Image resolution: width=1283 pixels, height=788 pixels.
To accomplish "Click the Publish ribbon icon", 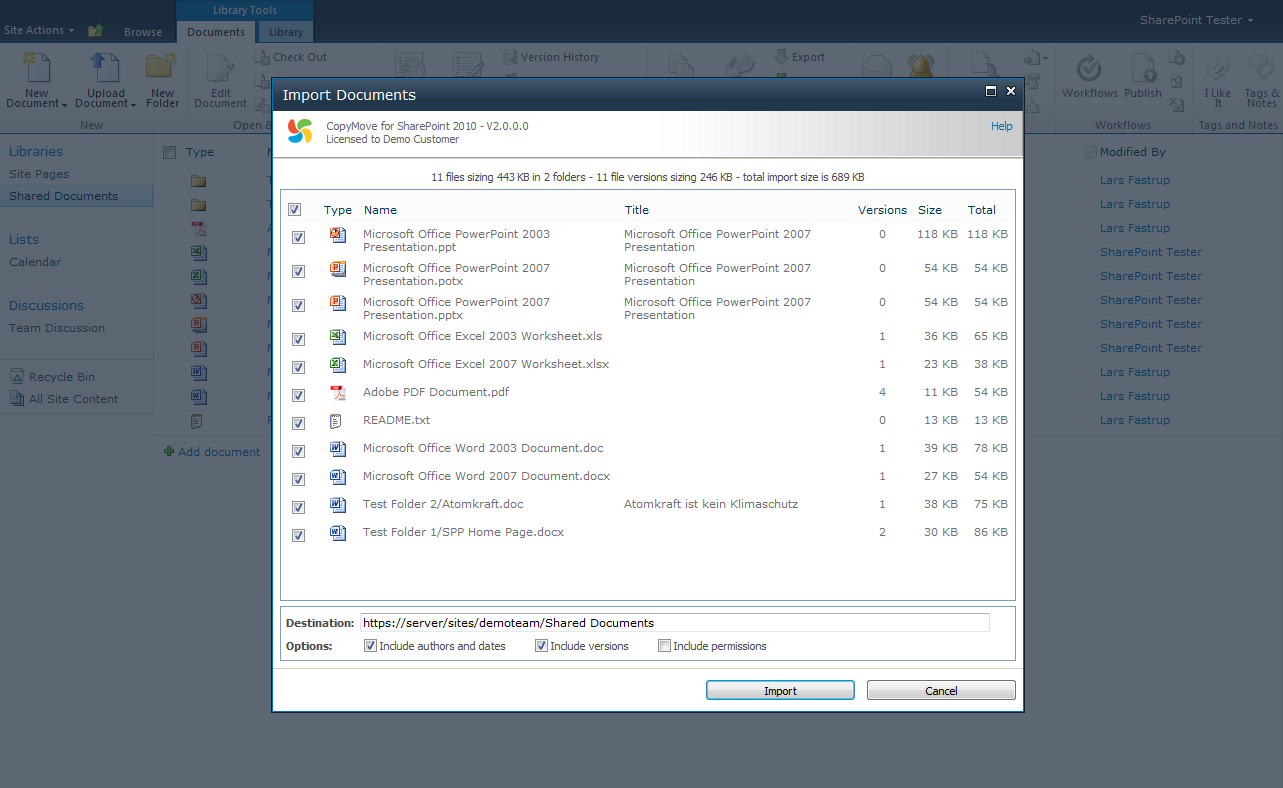I will [1143, 68].
